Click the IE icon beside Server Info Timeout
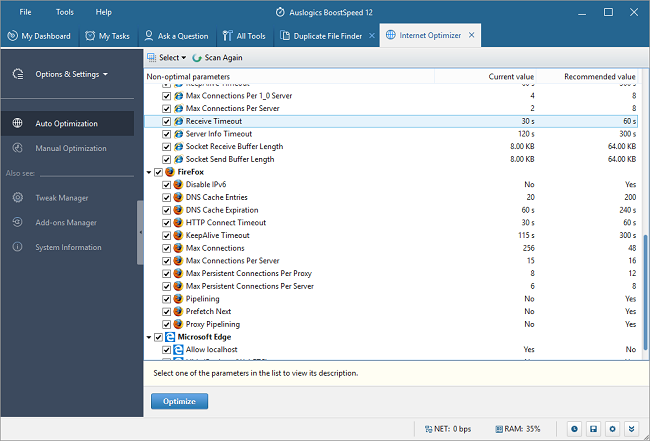Image resolution: width=650 pixels, height=441 pixels. (x=178, y=134)
